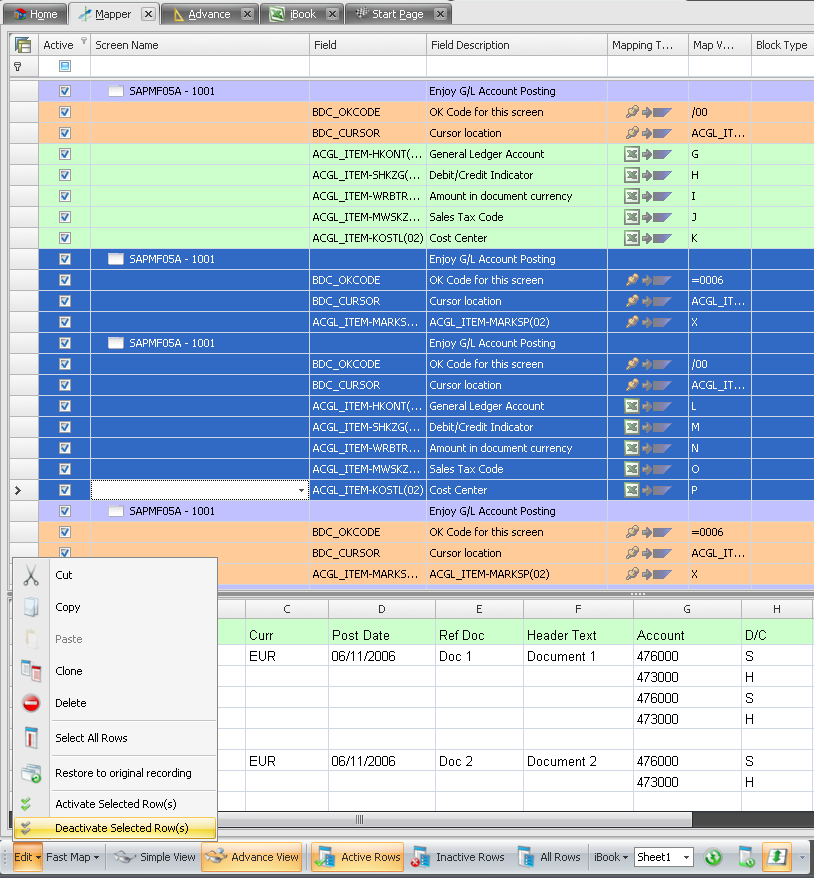Click the Excel mapping icon for General Ledger Account
This screenshot has height=878, width=814.
point(632,154)
